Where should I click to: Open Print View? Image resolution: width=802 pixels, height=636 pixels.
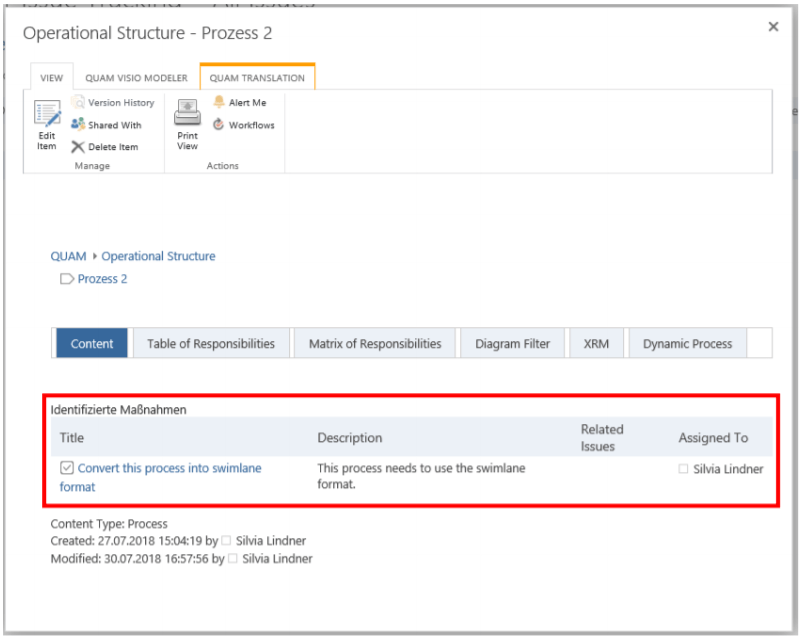pyautogui.click(x=188, y=112)
